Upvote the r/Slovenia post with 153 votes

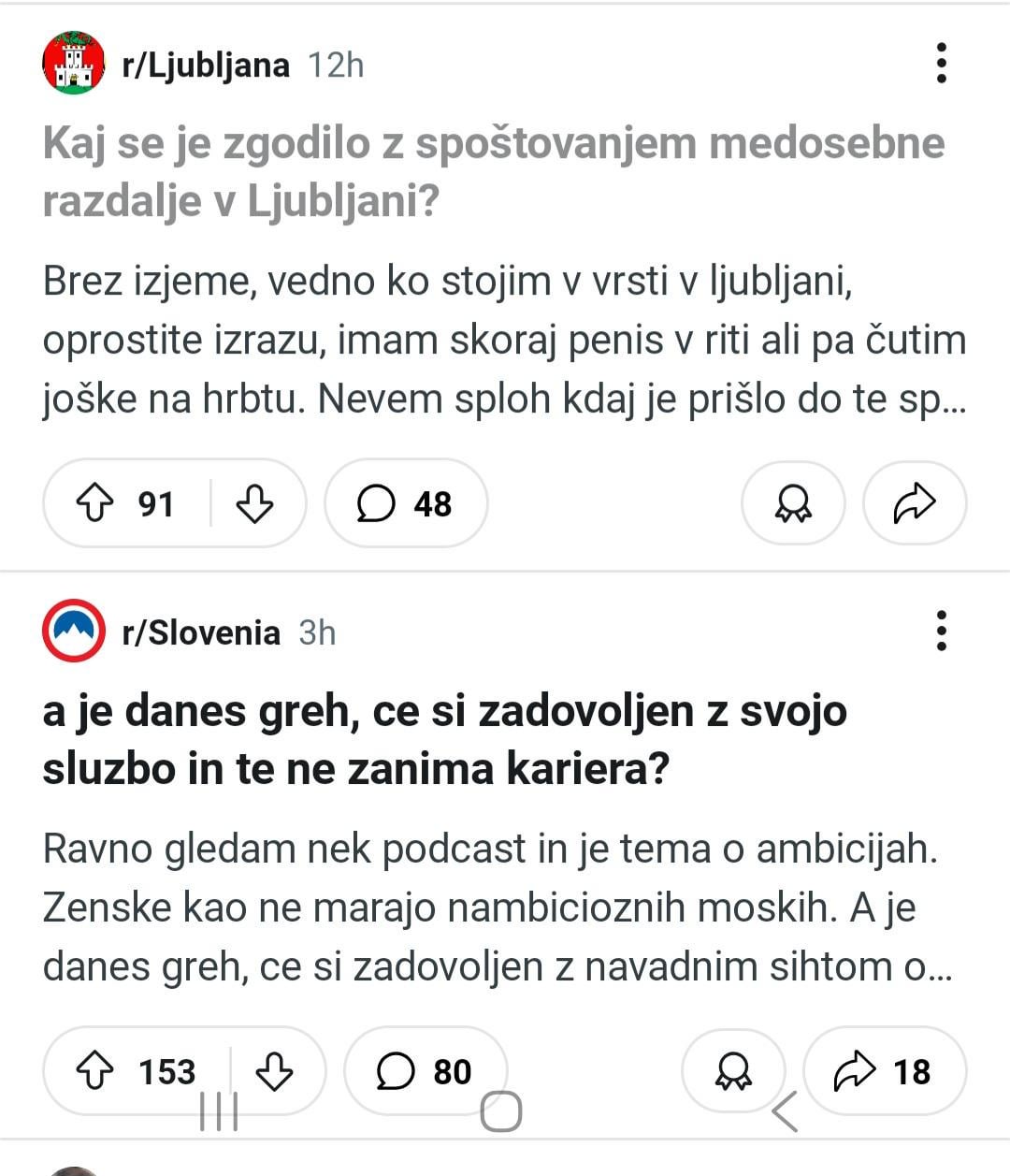(94, 1071)
